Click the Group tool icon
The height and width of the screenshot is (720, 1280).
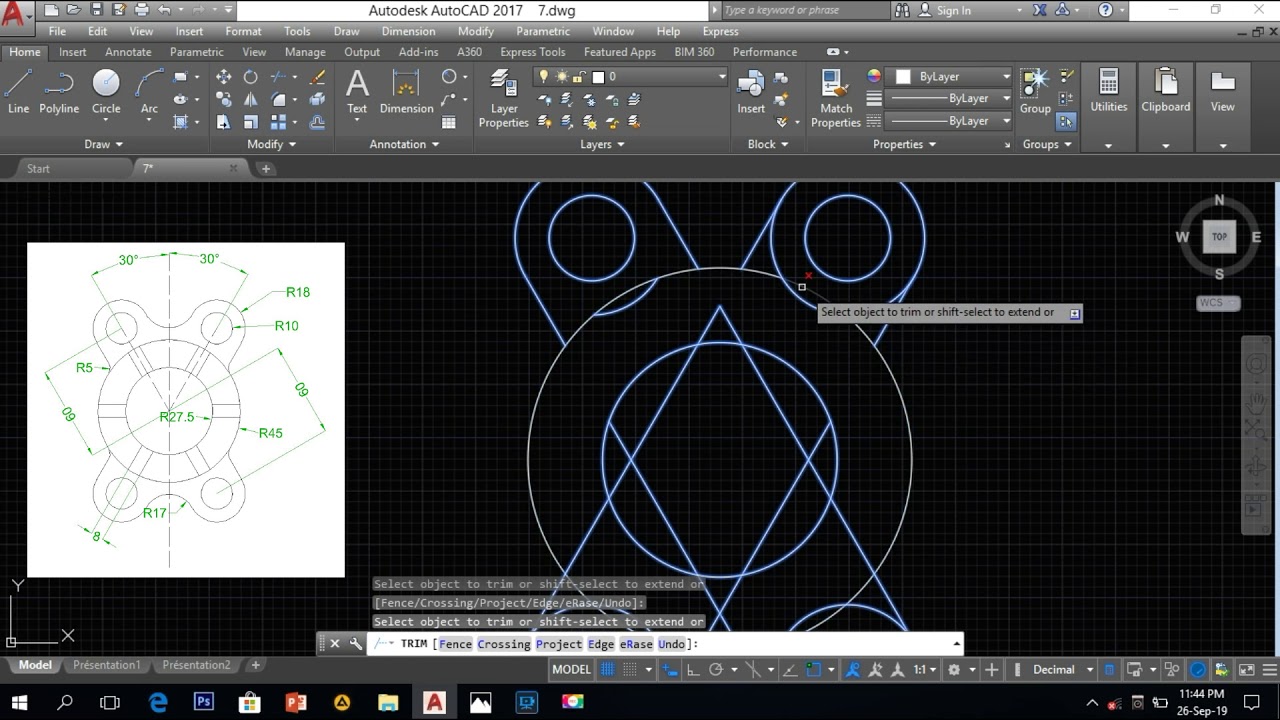1035,91
